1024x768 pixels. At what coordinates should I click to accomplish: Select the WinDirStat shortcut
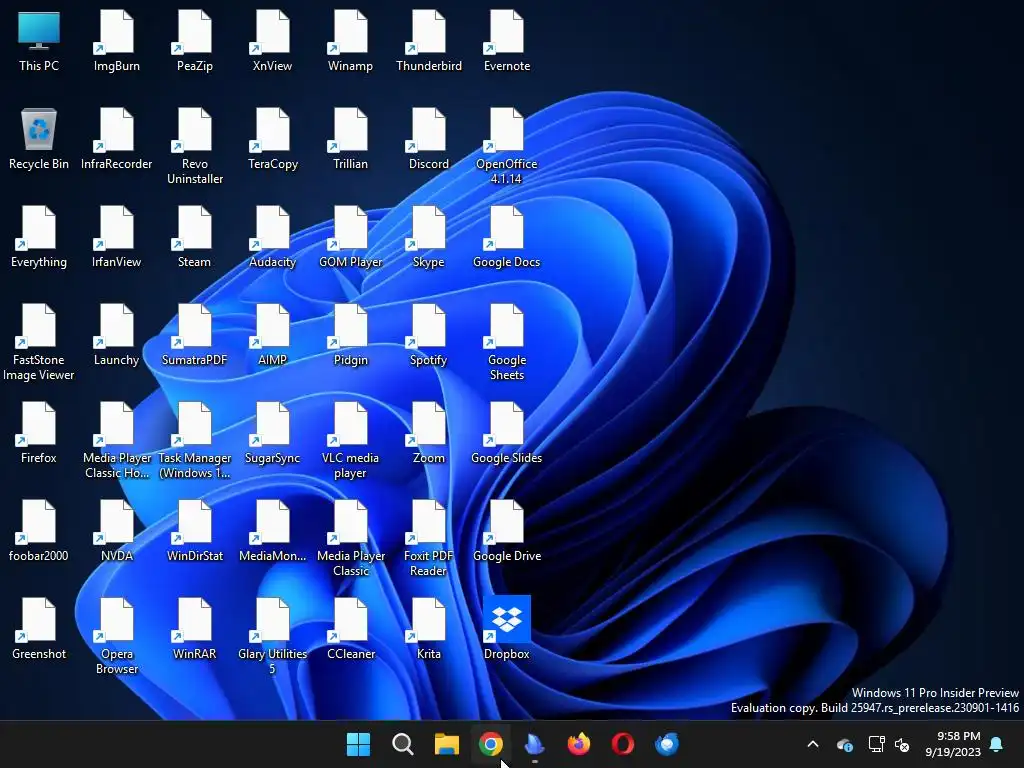[x=195, y=532]
